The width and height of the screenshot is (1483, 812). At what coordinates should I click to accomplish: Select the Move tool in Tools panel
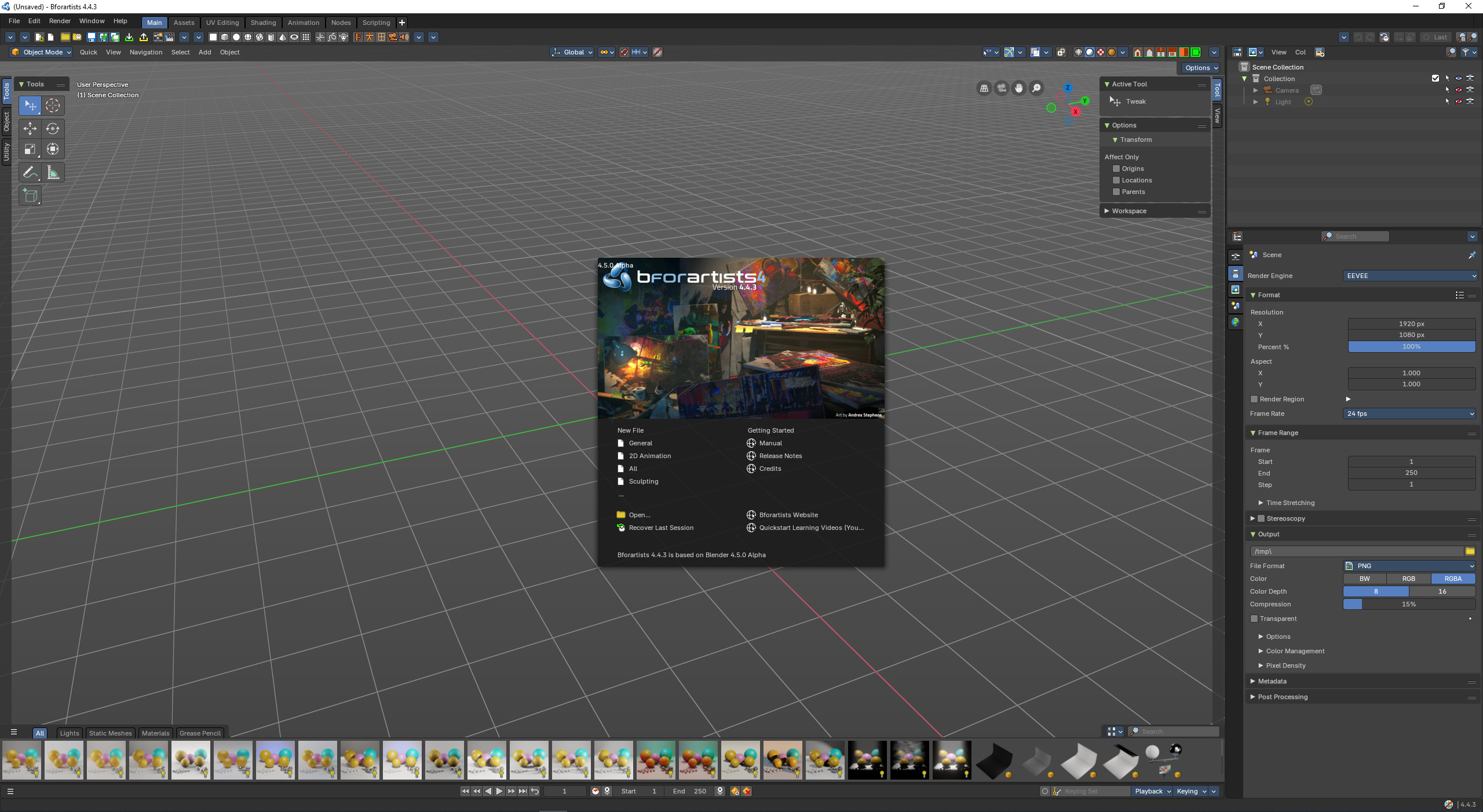[x=30, y=129]
